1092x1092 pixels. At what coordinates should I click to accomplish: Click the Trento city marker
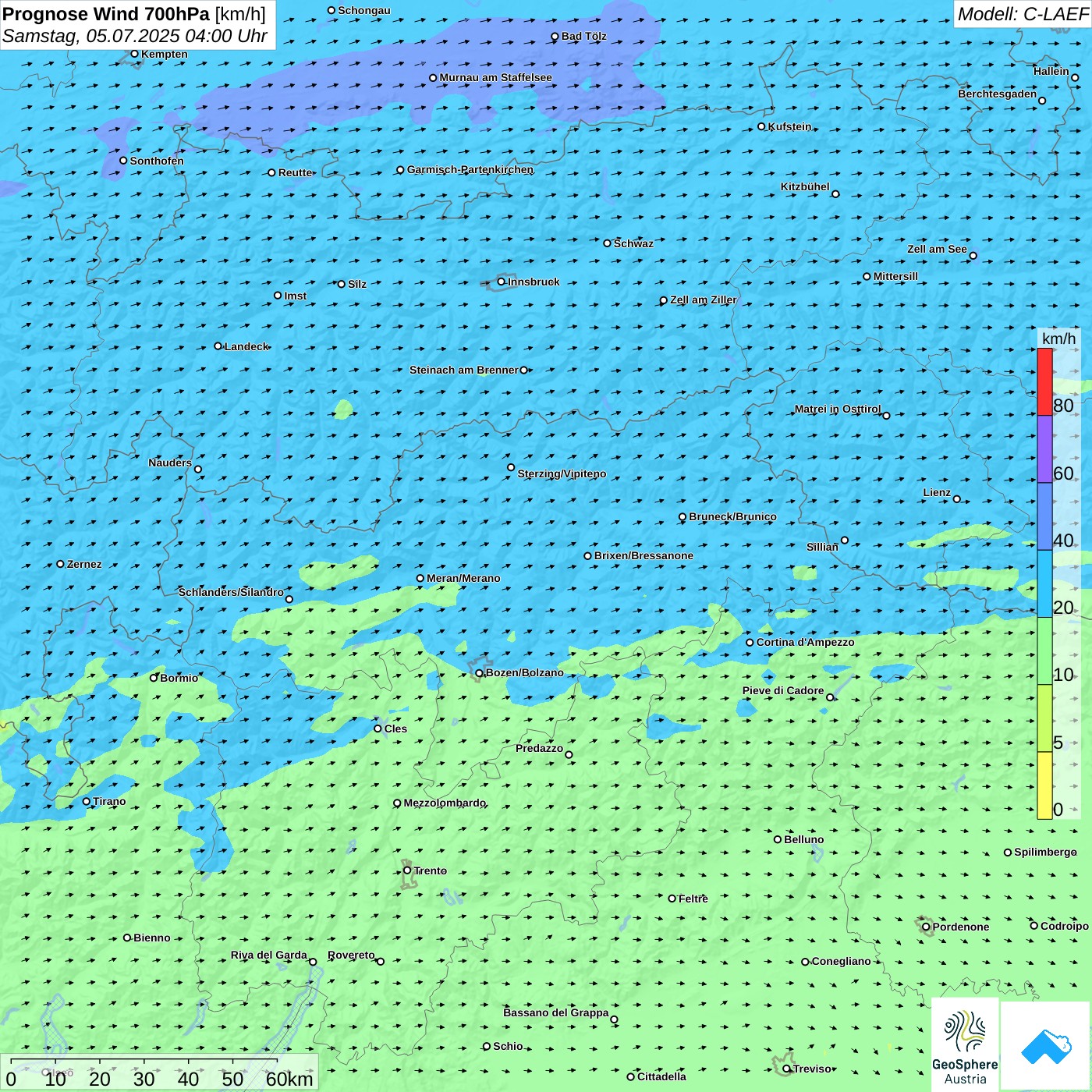(x=407, y=870)
